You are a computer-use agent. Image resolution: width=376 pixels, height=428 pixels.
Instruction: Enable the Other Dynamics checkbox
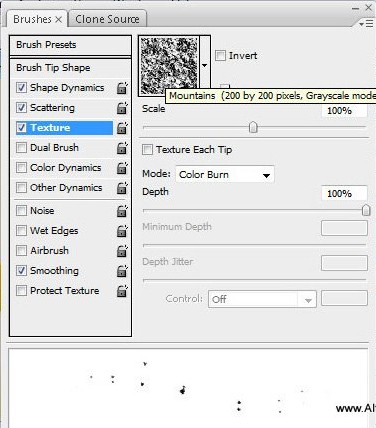point(21,188)
